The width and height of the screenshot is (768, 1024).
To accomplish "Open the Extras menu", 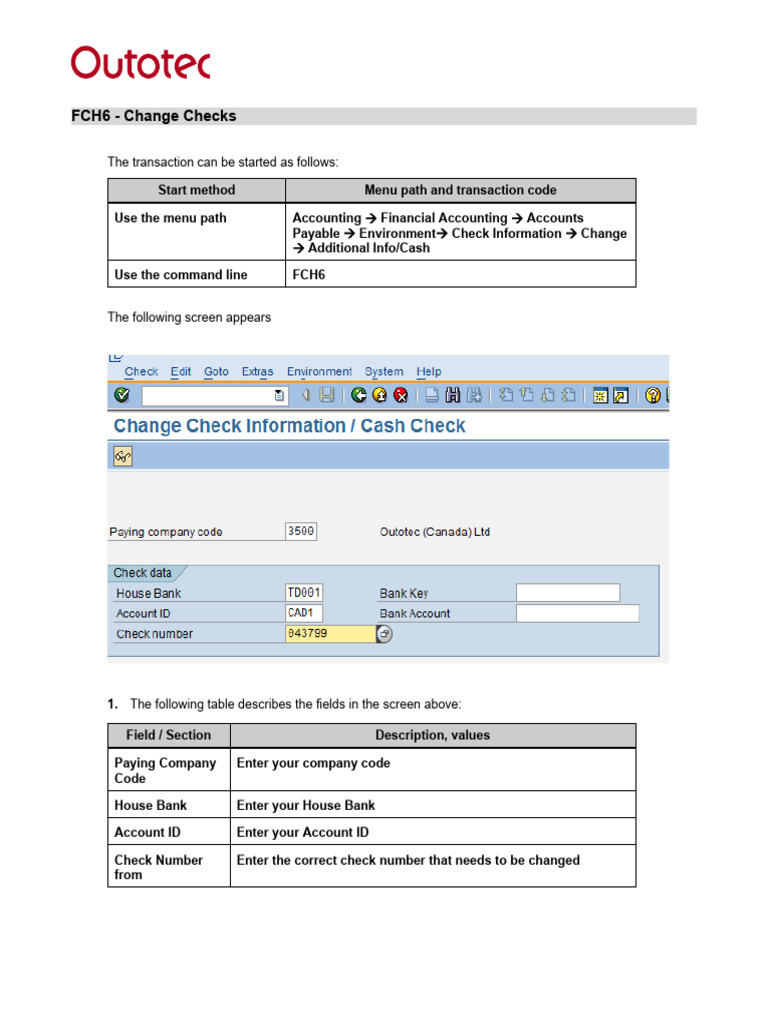I will point(257,372).
